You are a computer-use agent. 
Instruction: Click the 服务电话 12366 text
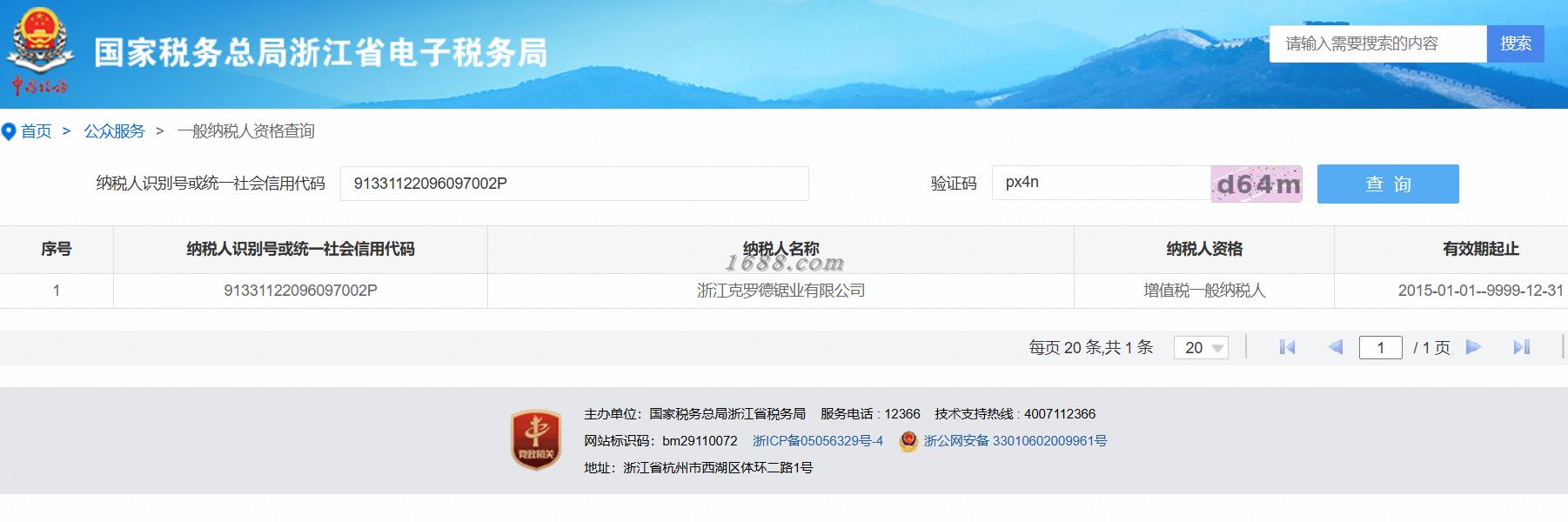pos(870,414)
